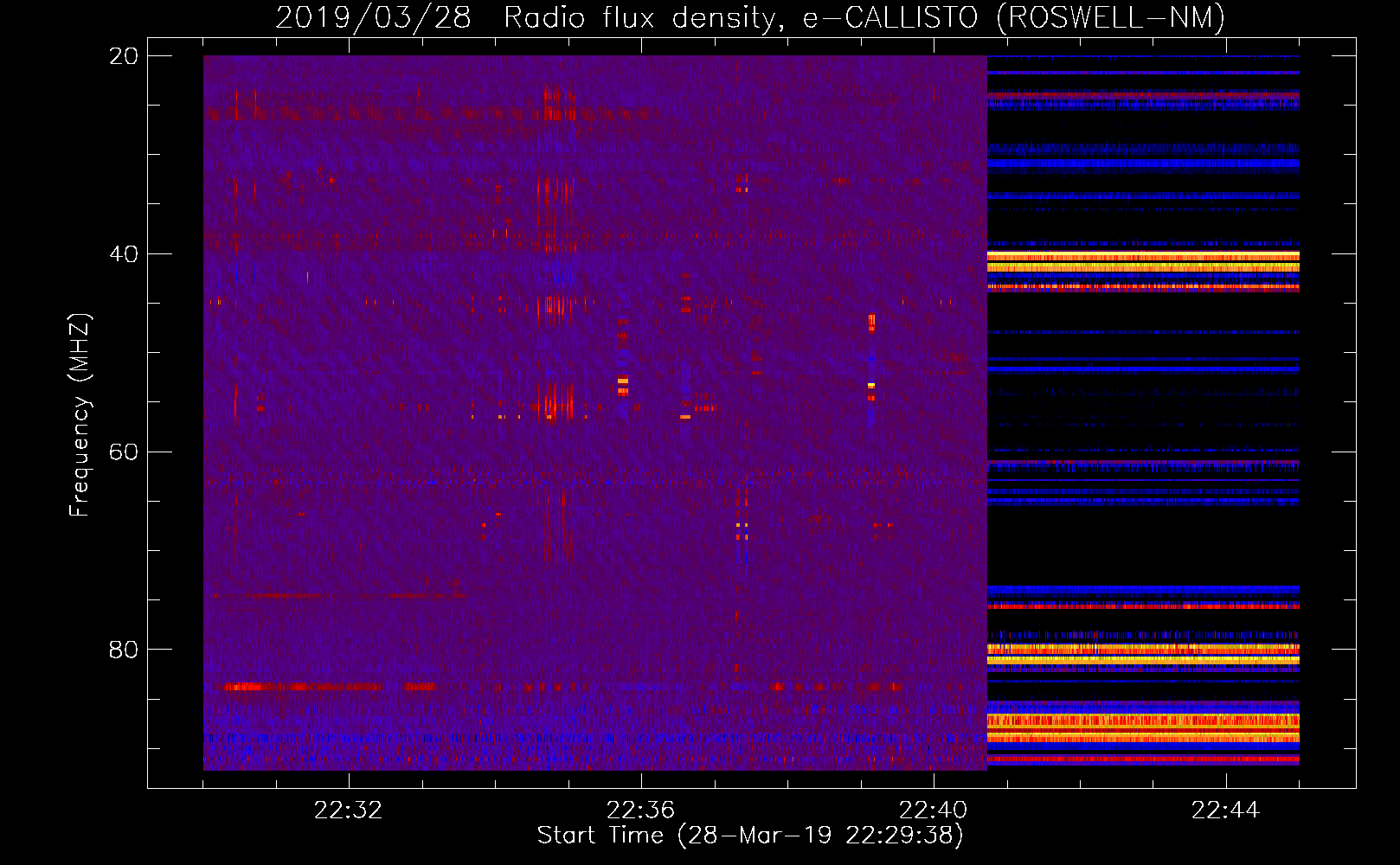Click the 80 frequency tick label
1400x865 pixels.
(x=124, y=650)
